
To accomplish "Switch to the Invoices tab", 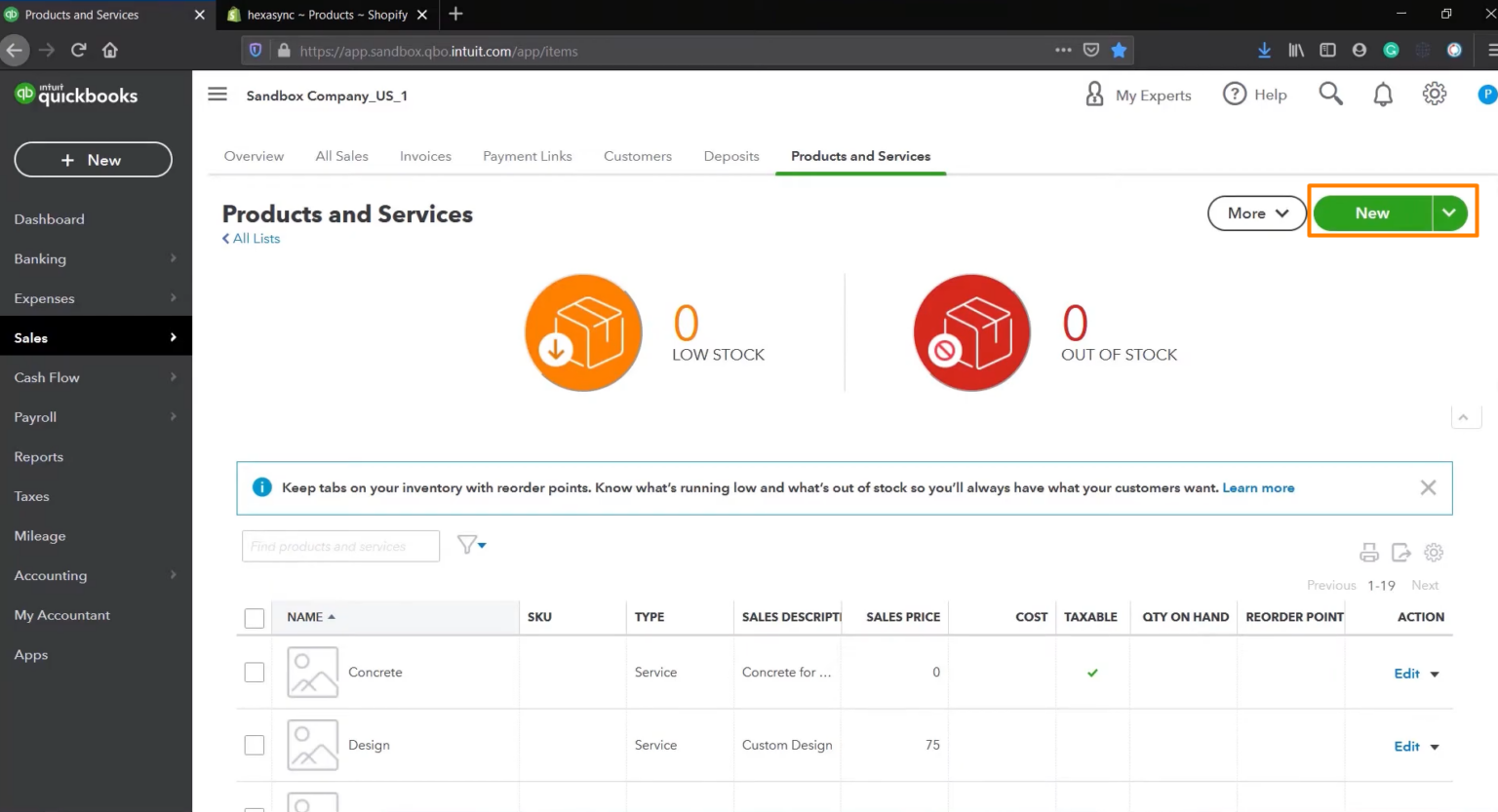I will pos(425,156).
